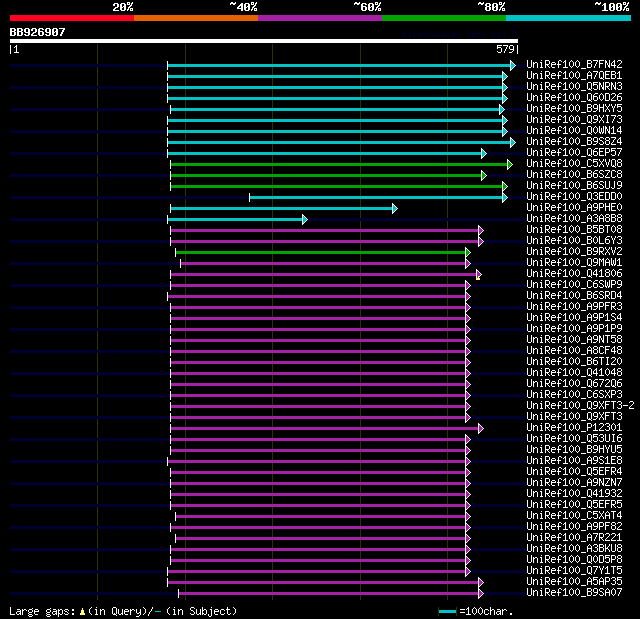640x619 pixels.
Task: Choose the UniRef100_B9S8Z4 label
Action: [x=574, y=142]
